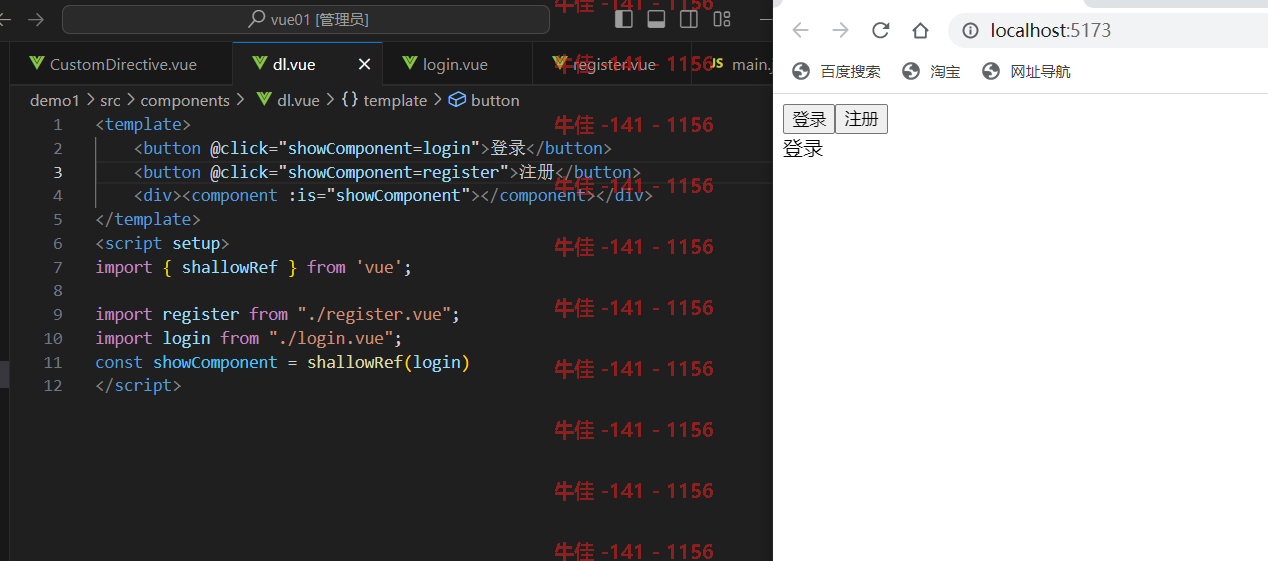This screenshot has height=561, width=1268.
Task: Close the dl.vue tab
Action: pyautogui.click(x=365, y=64)
